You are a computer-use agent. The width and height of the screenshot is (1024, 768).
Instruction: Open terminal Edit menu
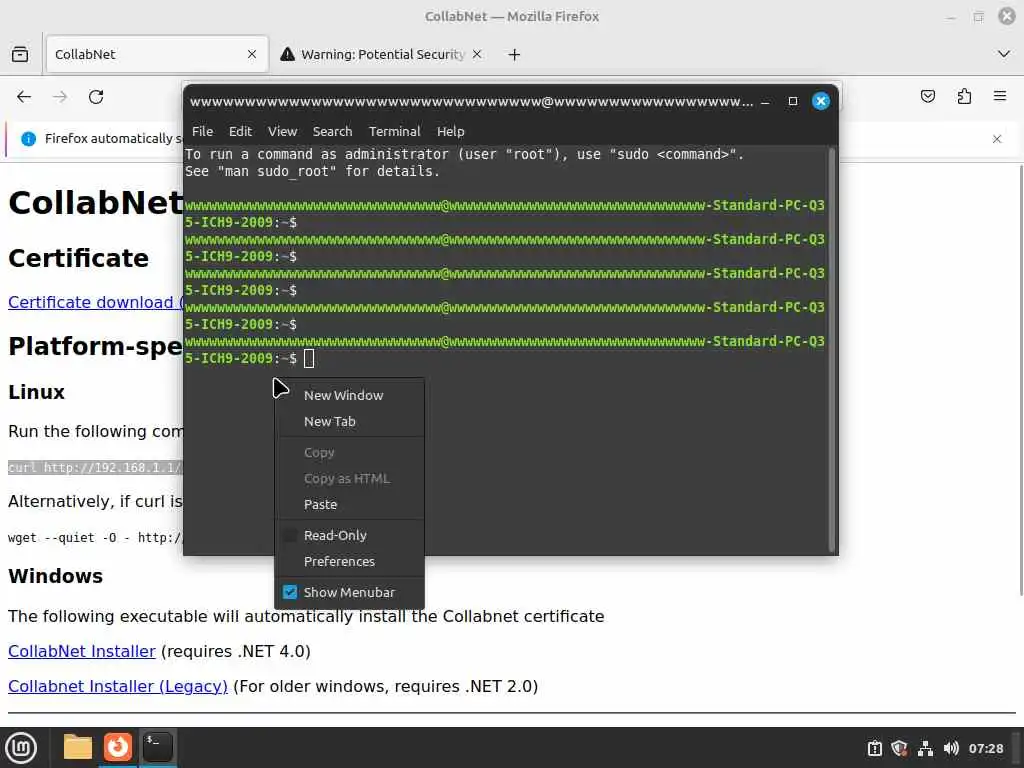click(240, 131)
